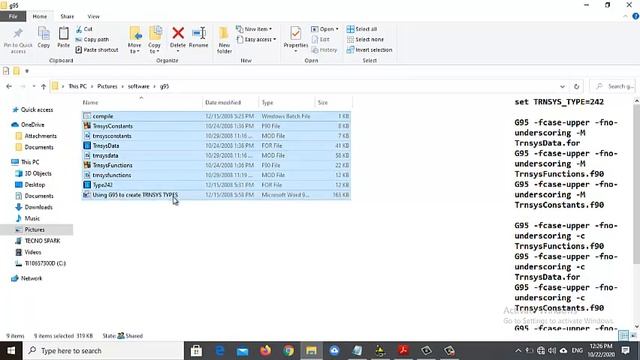This screenshot has height=360, width=640.
Task: Select the TrnsysConstants F90 file
Action: (x=216, y=126)
